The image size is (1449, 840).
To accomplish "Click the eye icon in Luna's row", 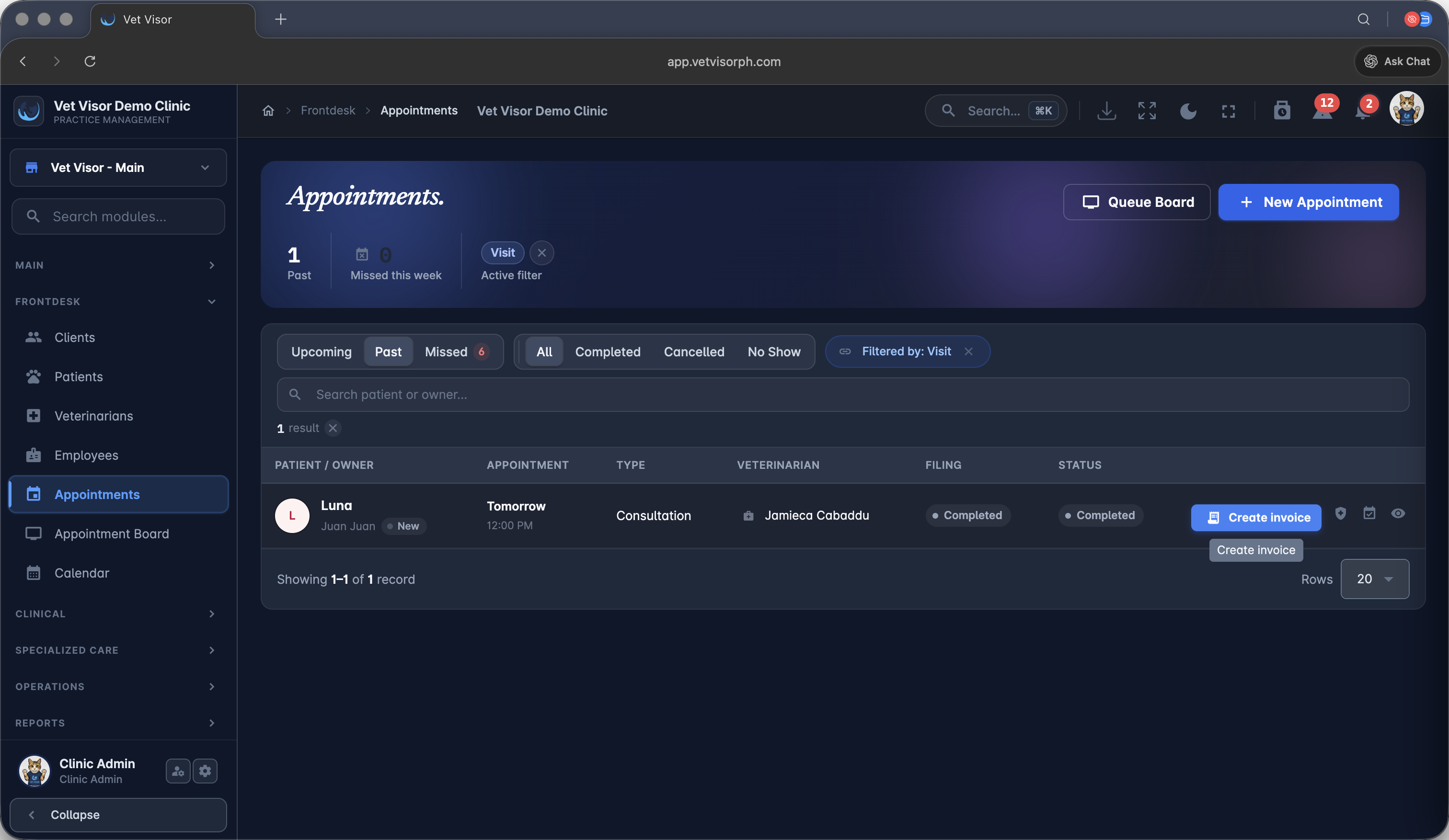I will click(x=1398, y=513).
